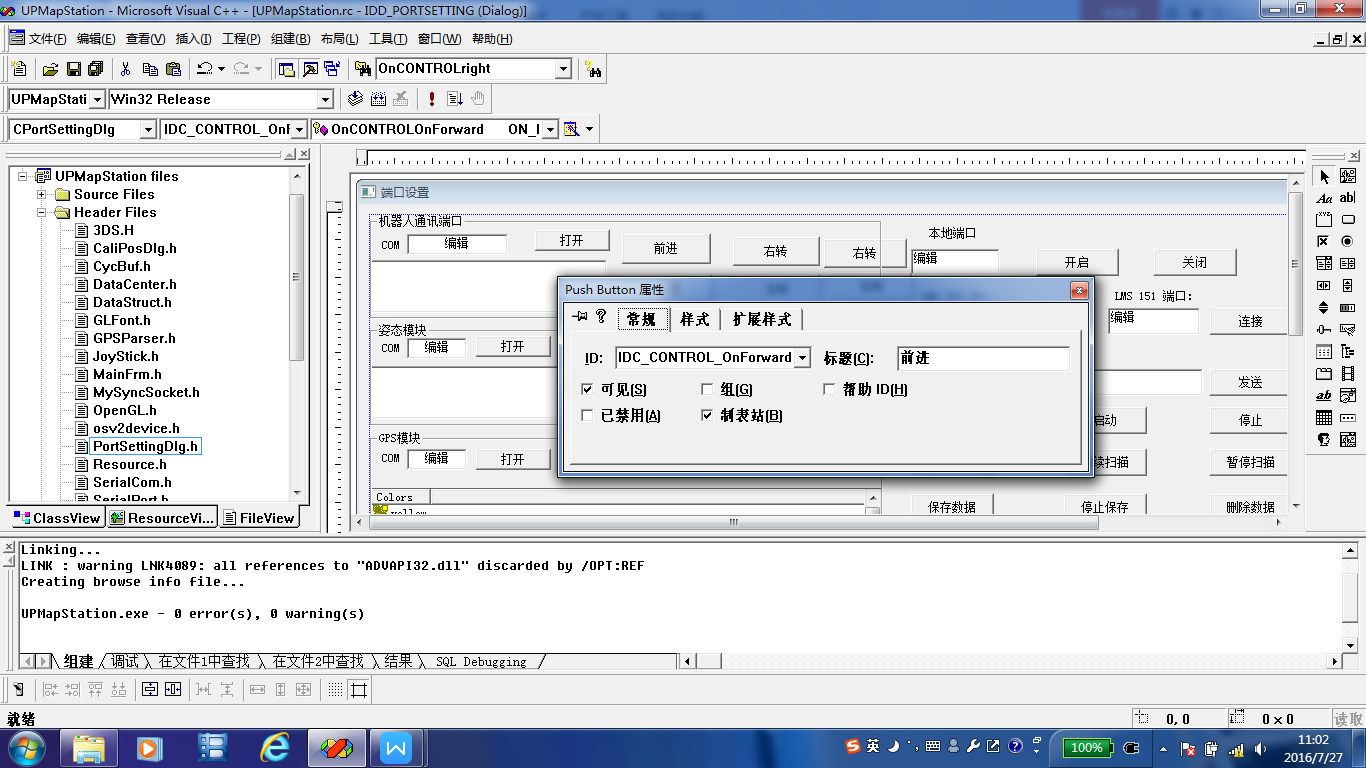The image size is (1366, 768).
Task: Click the 前进 button in dialog editor
Action: 666,249
